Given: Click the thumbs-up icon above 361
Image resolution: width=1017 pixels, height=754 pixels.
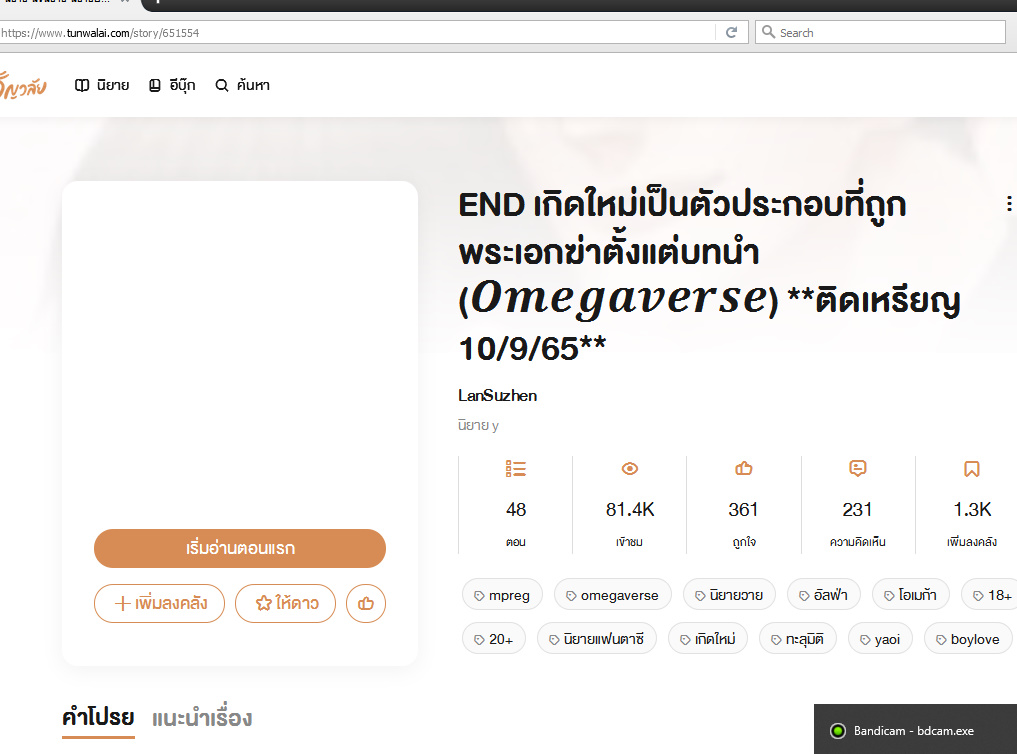Looking at the screenshot, I should tap(743, 468).
